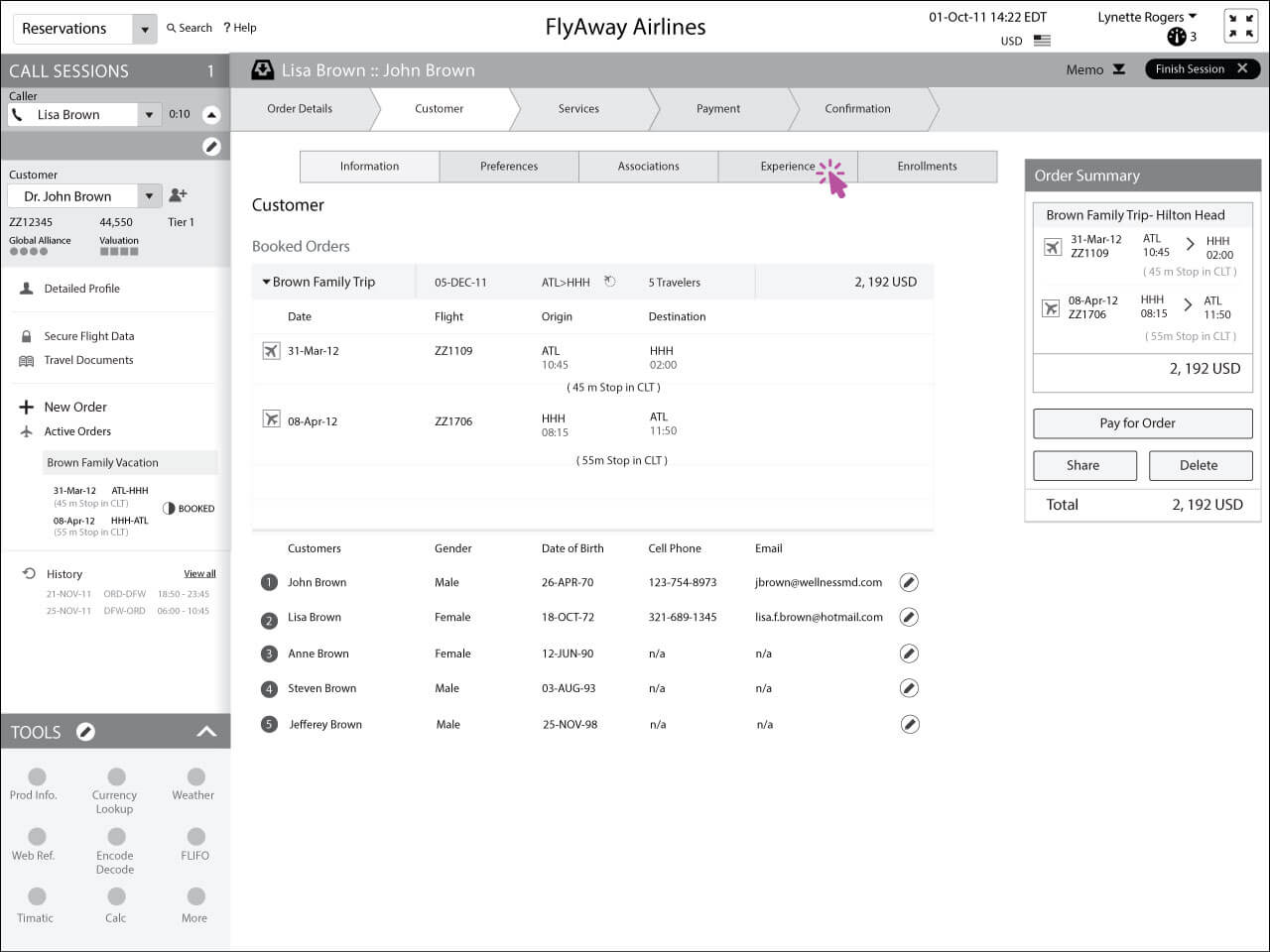The width and height of the screenshot is (1270, 952).
Task: Click View all history link
Action: 199,574
